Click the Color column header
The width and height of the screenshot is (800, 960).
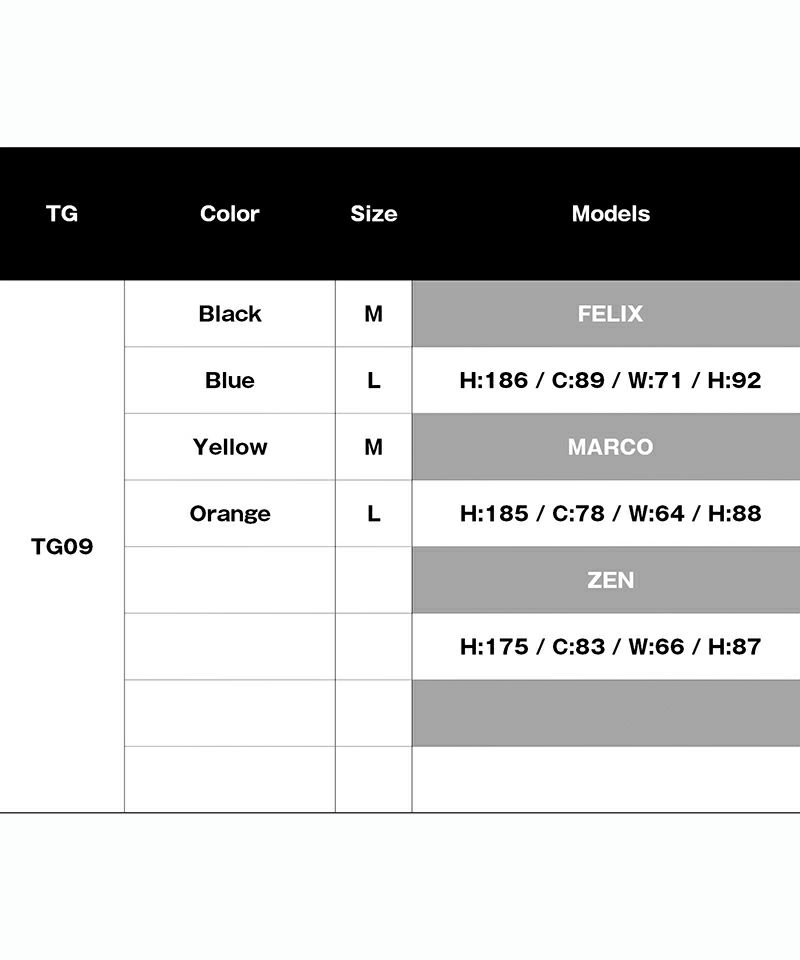(229, 214)
